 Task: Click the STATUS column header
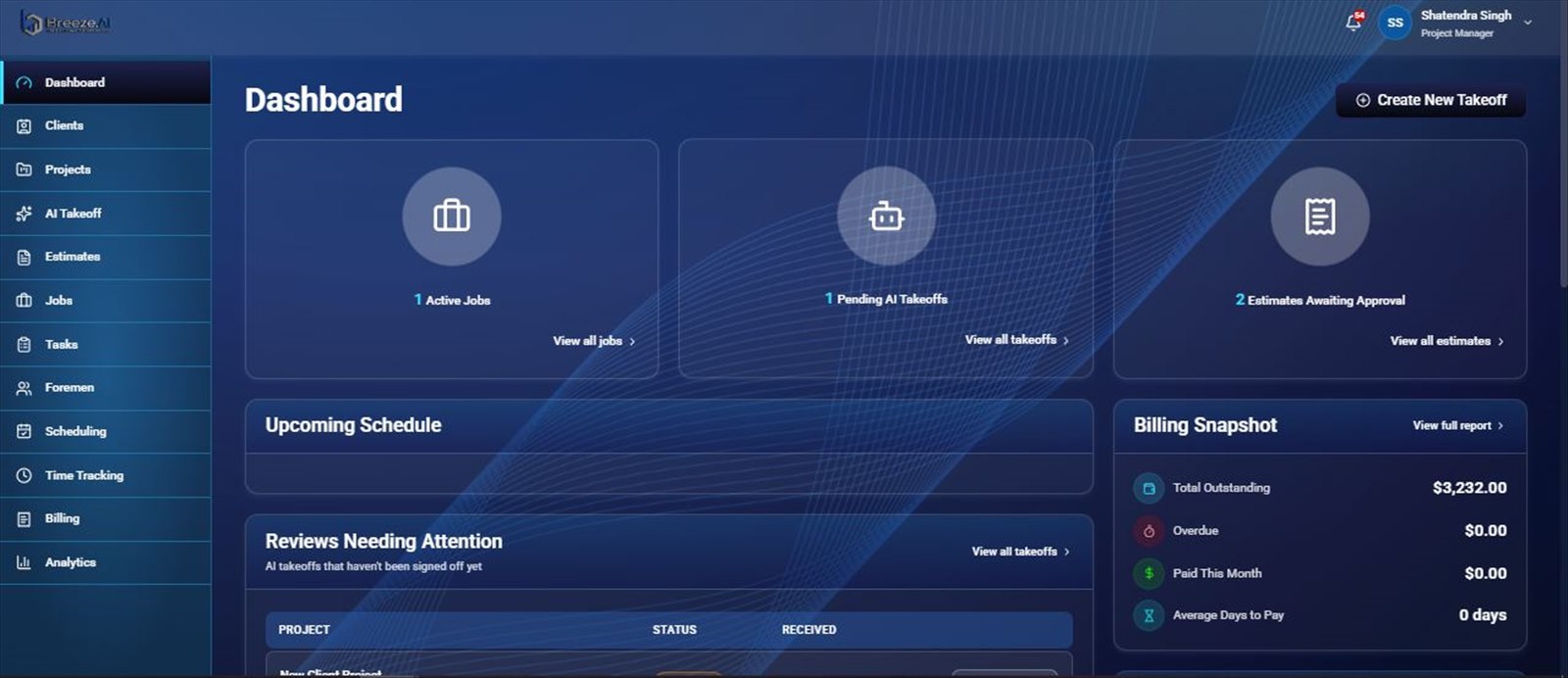click(x=674, y=630)
